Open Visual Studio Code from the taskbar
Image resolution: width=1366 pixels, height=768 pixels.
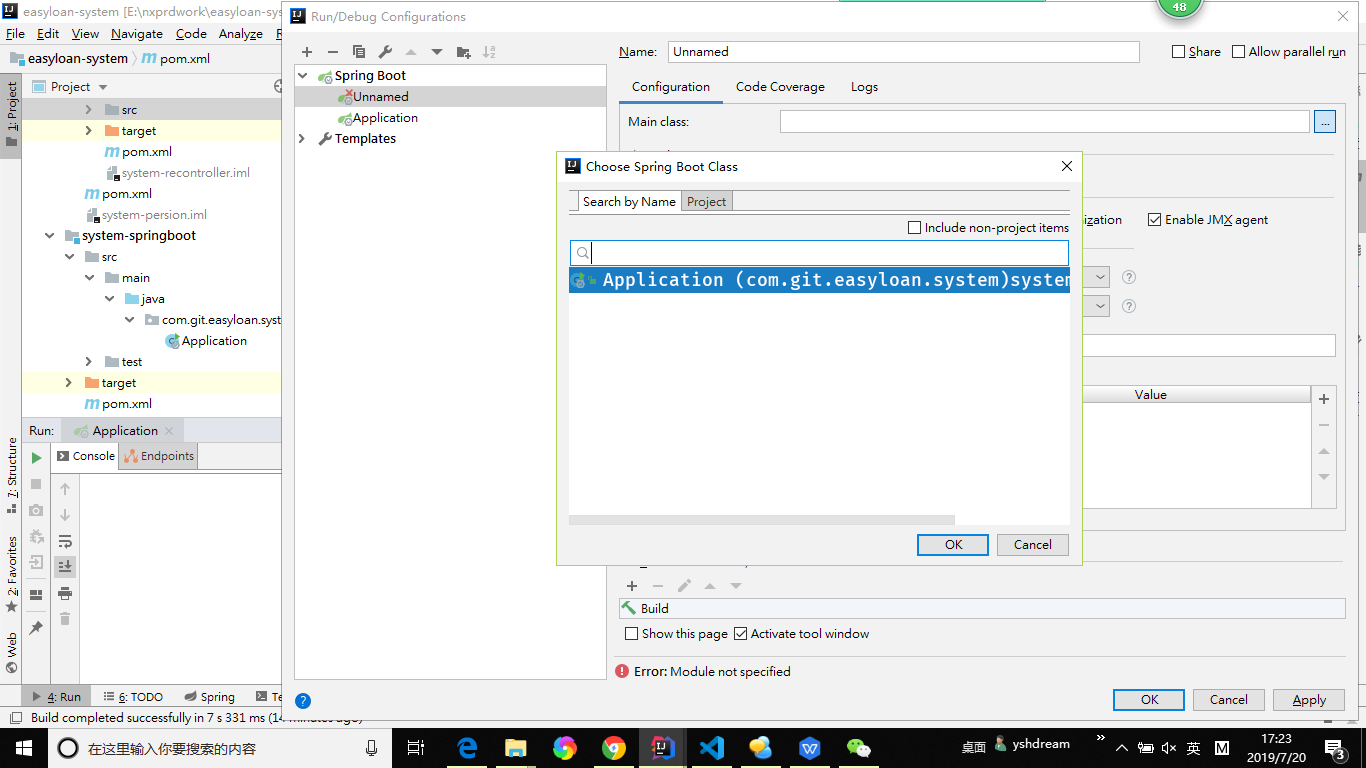point(711,748)
